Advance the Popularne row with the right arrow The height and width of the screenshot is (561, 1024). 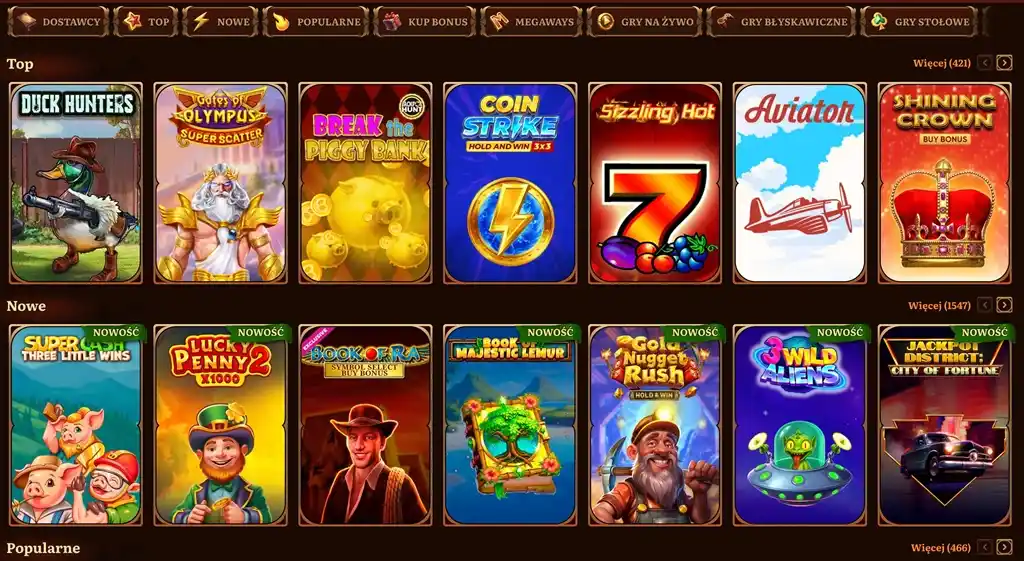click(1004, 547)
